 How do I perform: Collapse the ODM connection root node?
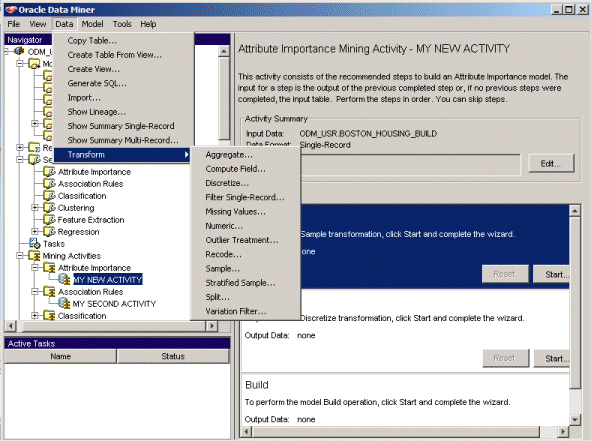[x=6, y=51]
